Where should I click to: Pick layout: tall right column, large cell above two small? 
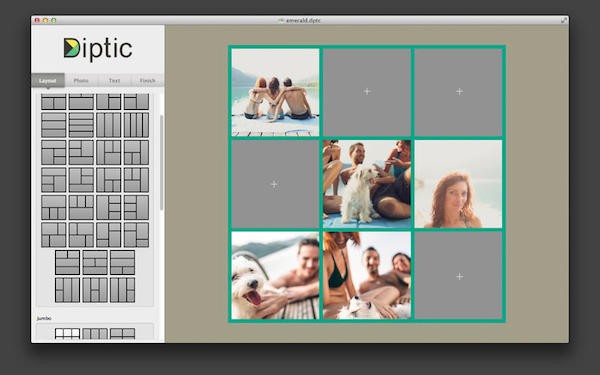(136, 152)
